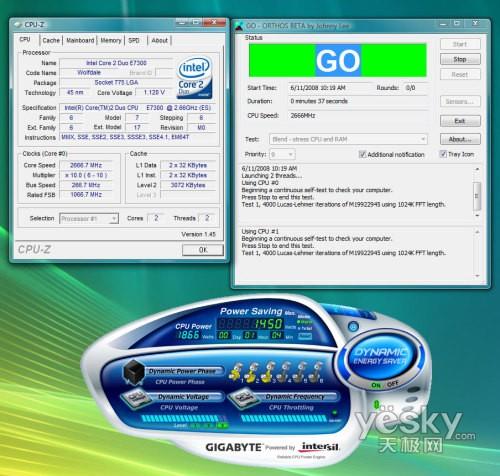
Task: Toggle the Tray Icon checkbox
Action: tap(443, 154)
